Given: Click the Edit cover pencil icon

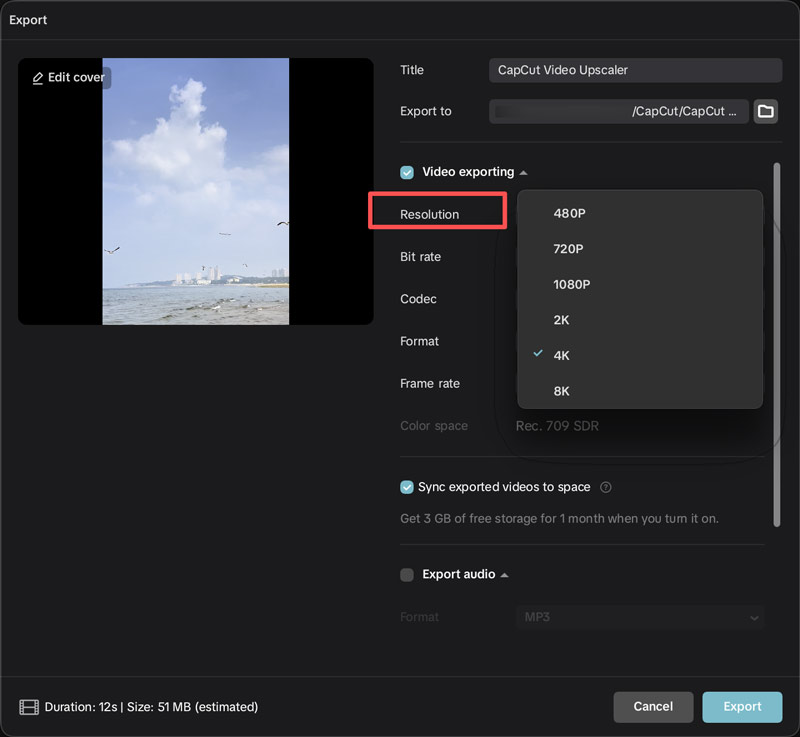Looking at the screenshot, I should [x=36, y=76].
